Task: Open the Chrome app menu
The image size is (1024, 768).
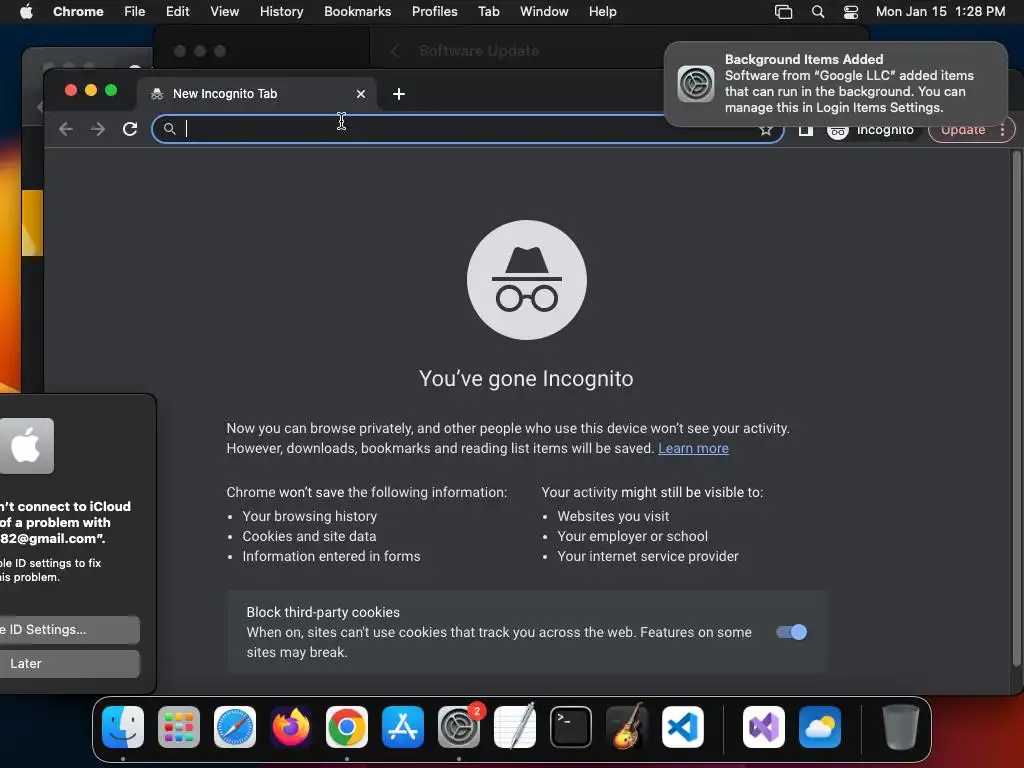Action: tap(78, 12)
